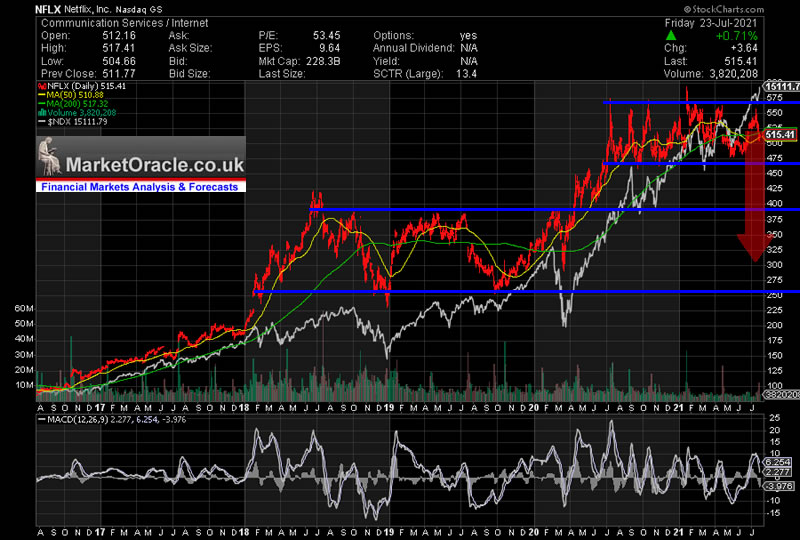Select the MA(50) 510.88 legend entry

(x=71, y=95)
